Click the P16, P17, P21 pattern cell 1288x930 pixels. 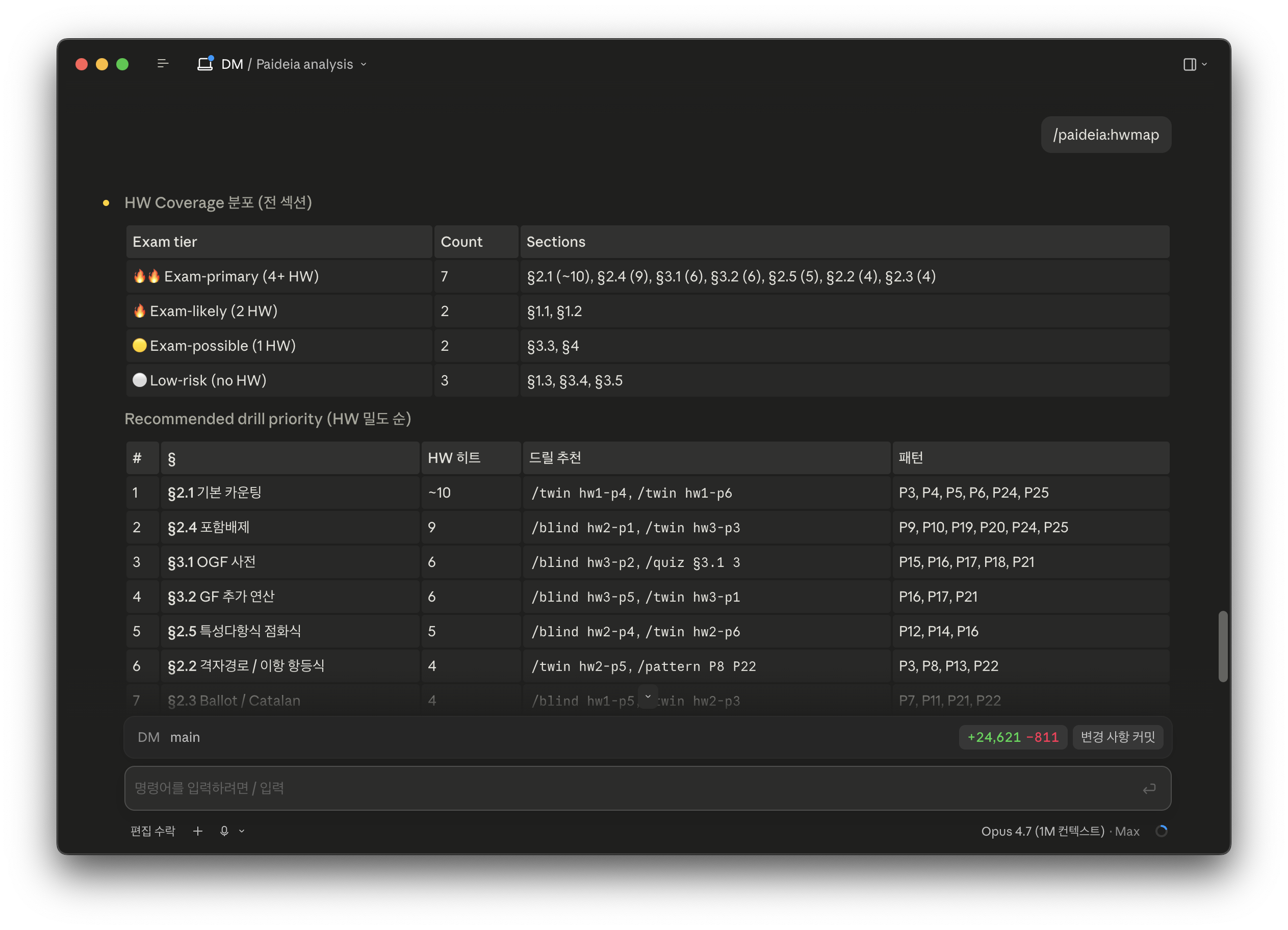point(1031,596)
